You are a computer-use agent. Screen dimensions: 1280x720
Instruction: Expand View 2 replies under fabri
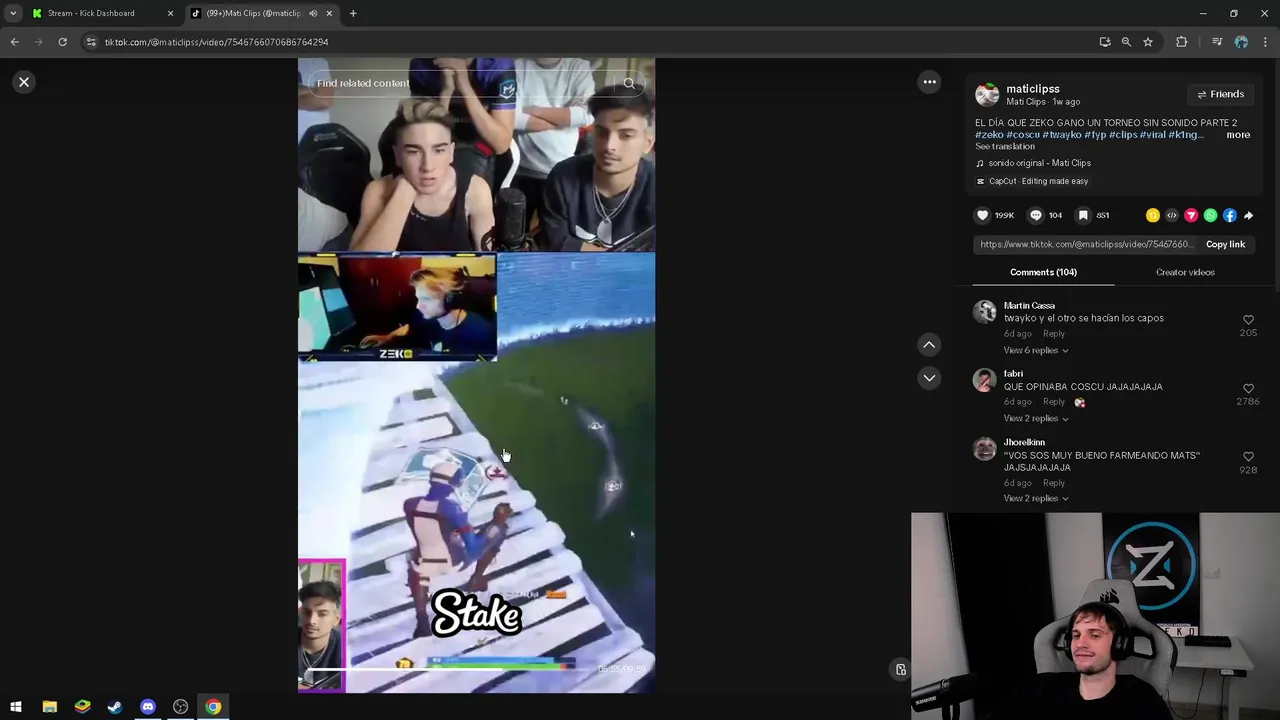[1036, 418]
